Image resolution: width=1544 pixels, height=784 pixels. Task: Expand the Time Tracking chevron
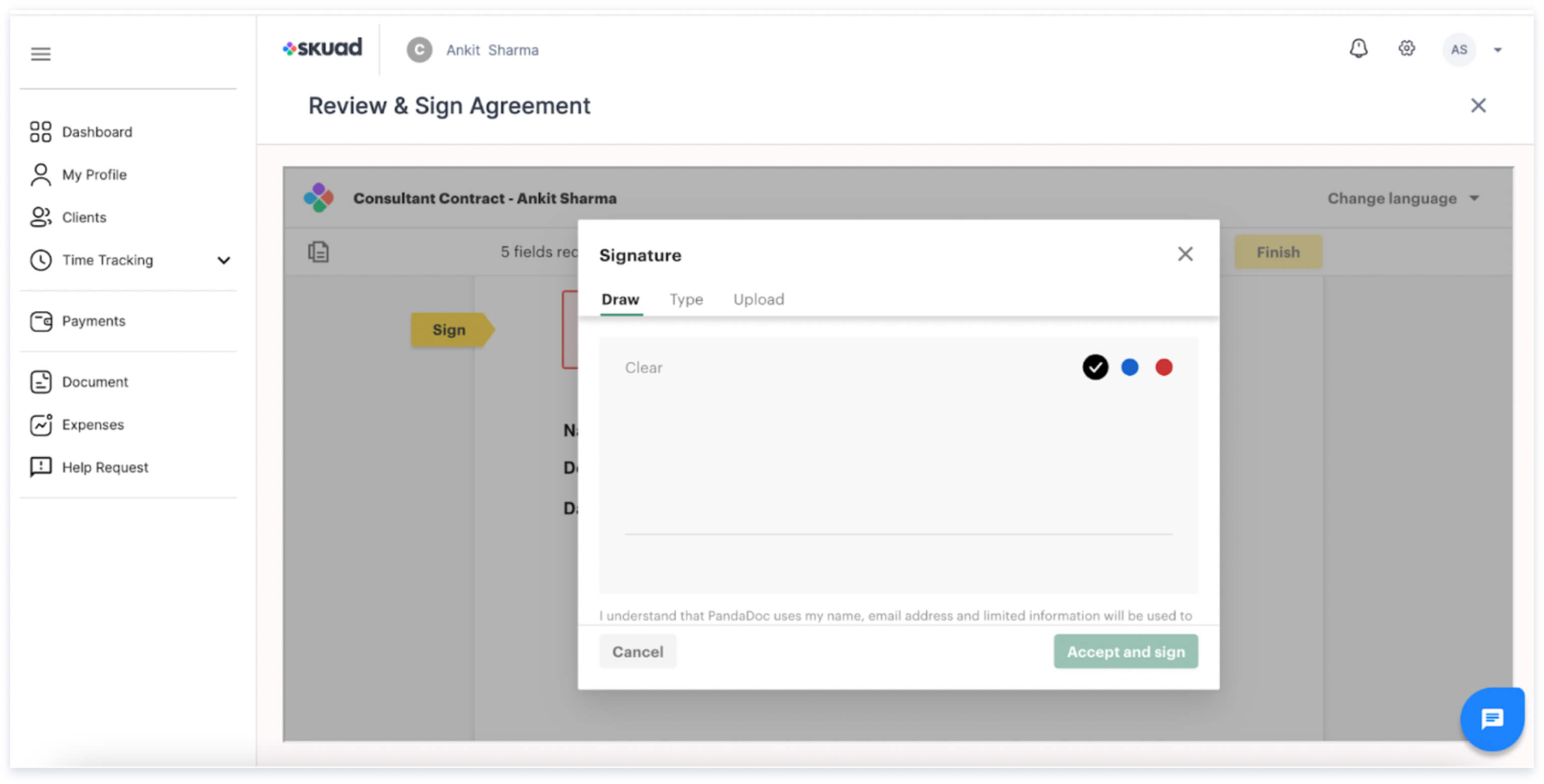tap(224, 260)
